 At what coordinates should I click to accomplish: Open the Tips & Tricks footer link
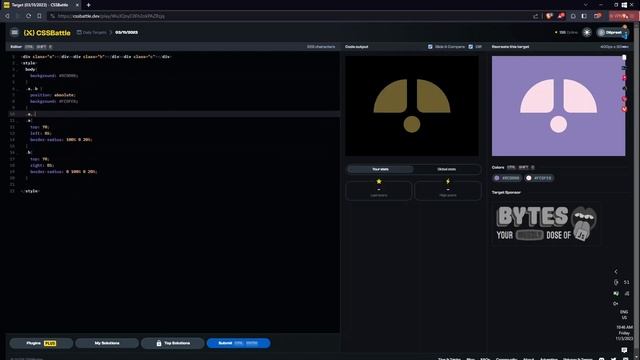coord(449,358)
